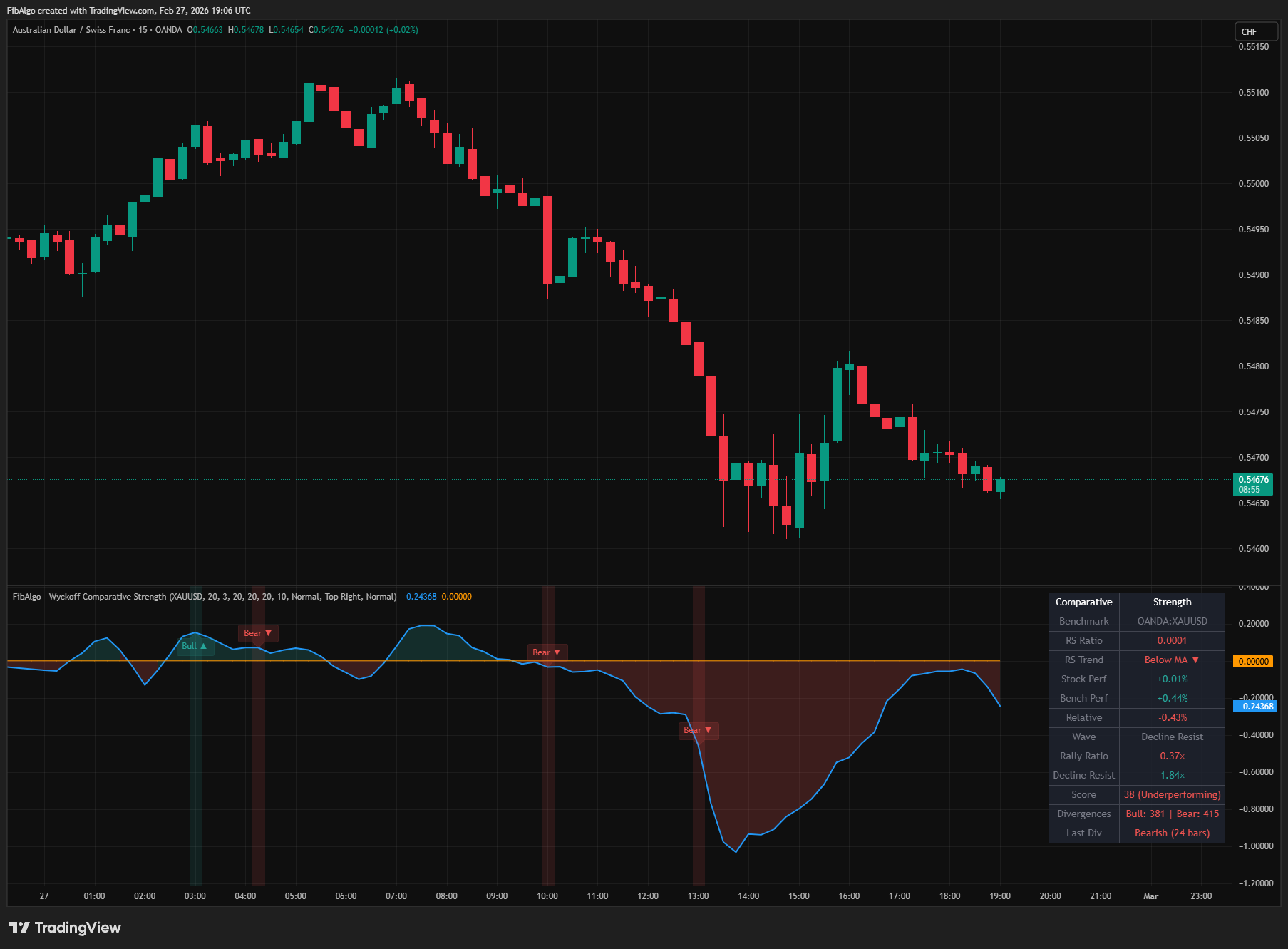
Task: Click the Bear signal label near 10:00
Action: tap(546, 652)
